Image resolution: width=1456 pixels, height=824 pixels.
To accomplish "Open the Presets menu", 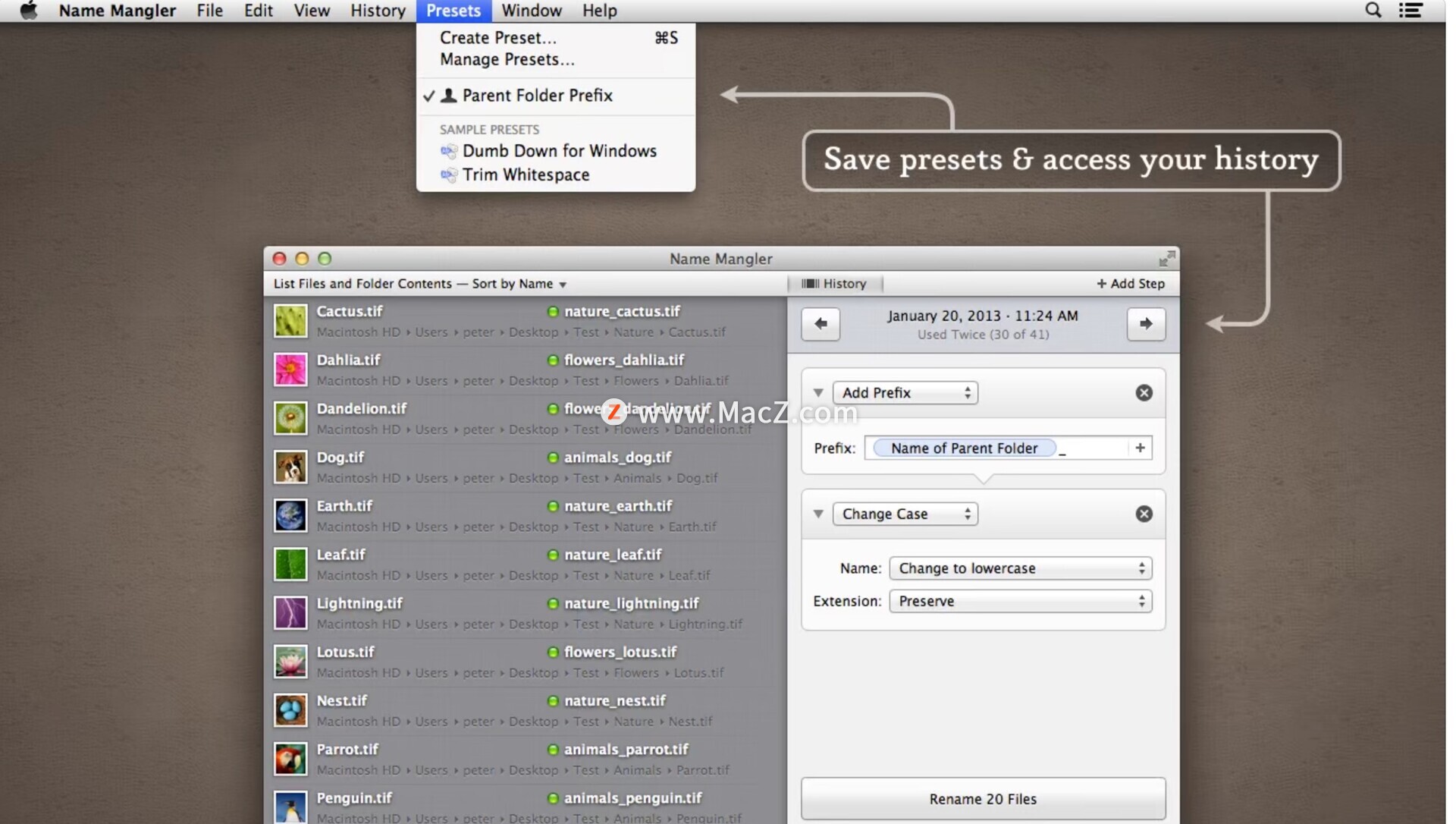I will 453,11.
